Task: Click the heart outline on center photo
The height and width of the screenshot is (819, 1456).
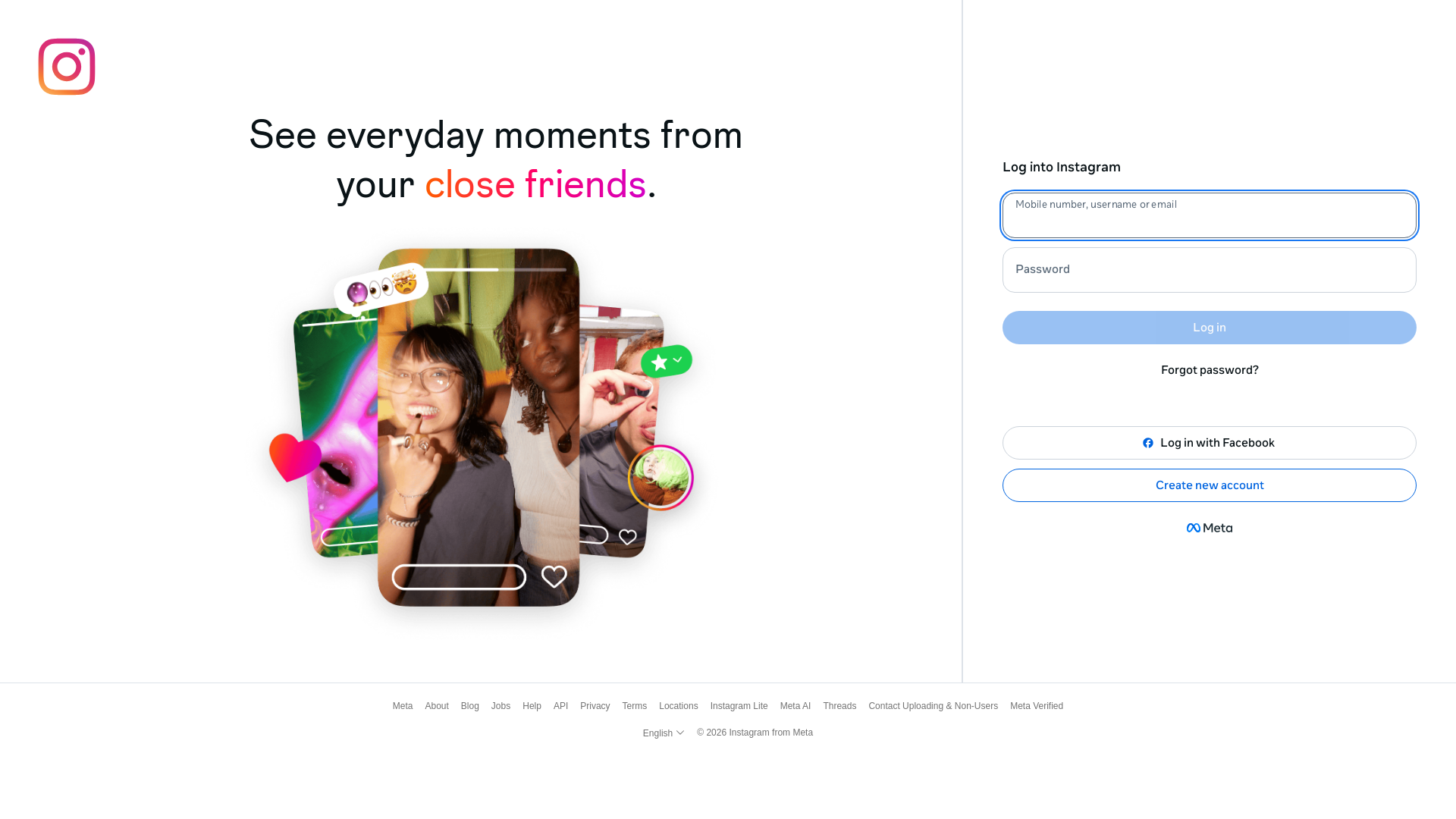Action: pyautogui.click(x=554, y=577)
